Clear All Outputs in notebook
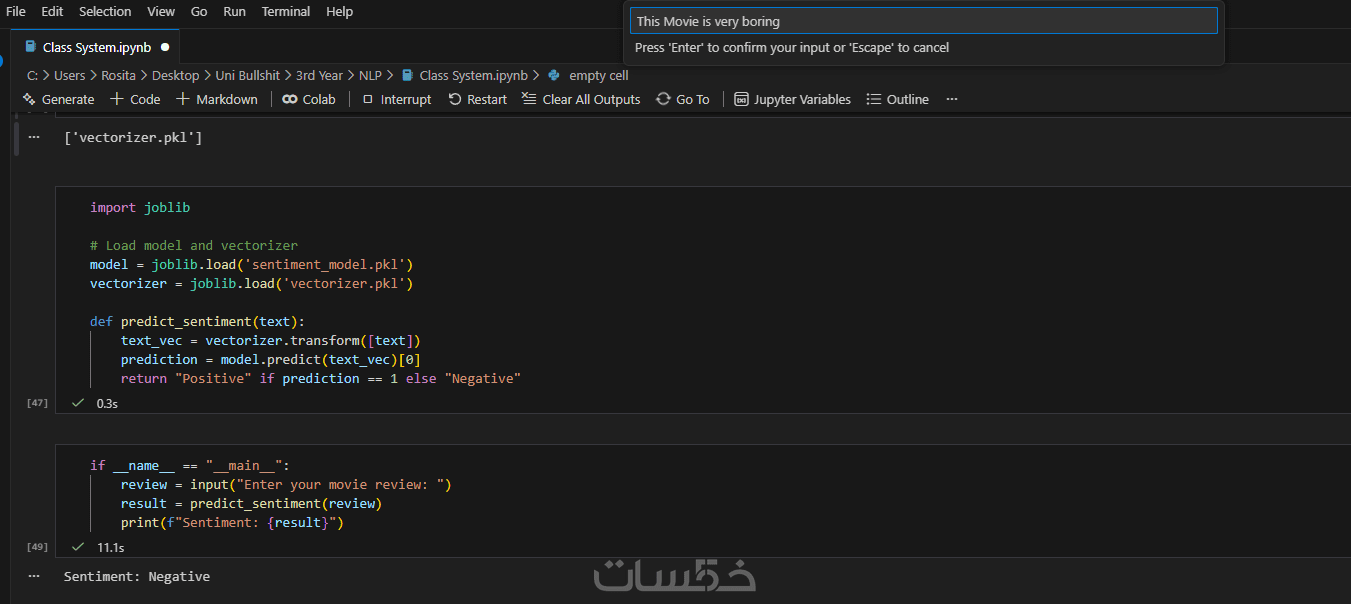The height and width of the screenshot is (604, 1351). tap(581, 99)
